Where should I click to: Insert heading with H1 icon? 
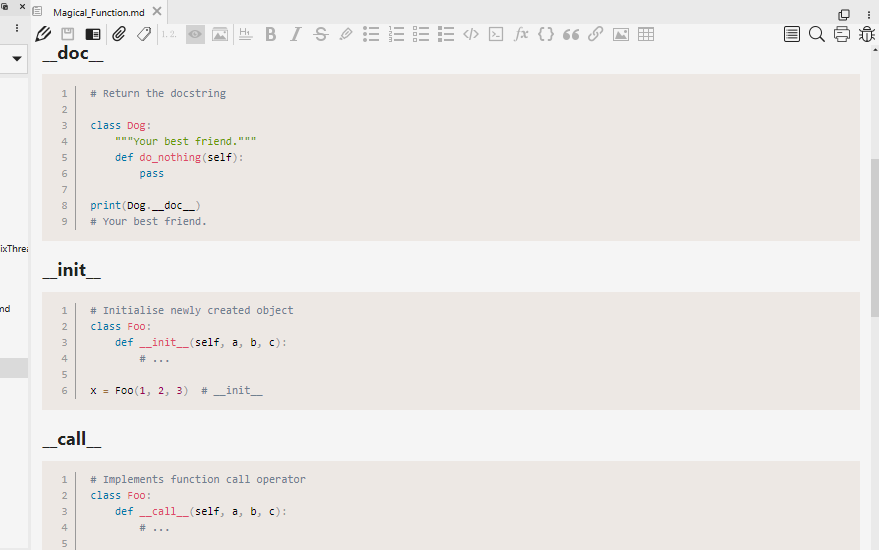(x=246, y=34)
